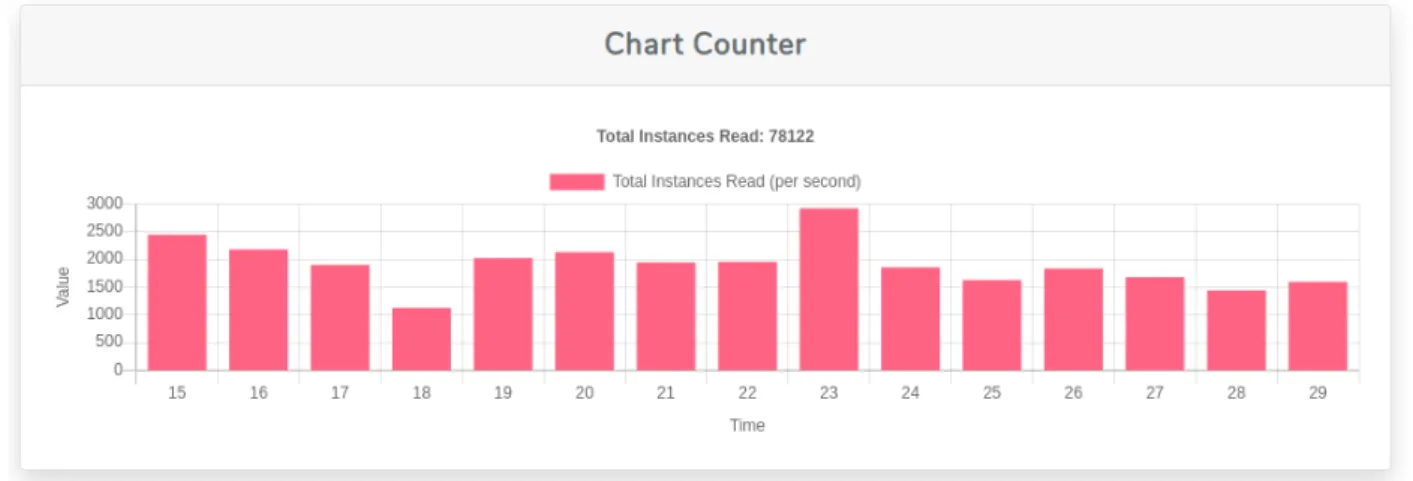Screen dimensions: 1413x481
Task: Click the bar for time 24
Action: coord(910,319)
